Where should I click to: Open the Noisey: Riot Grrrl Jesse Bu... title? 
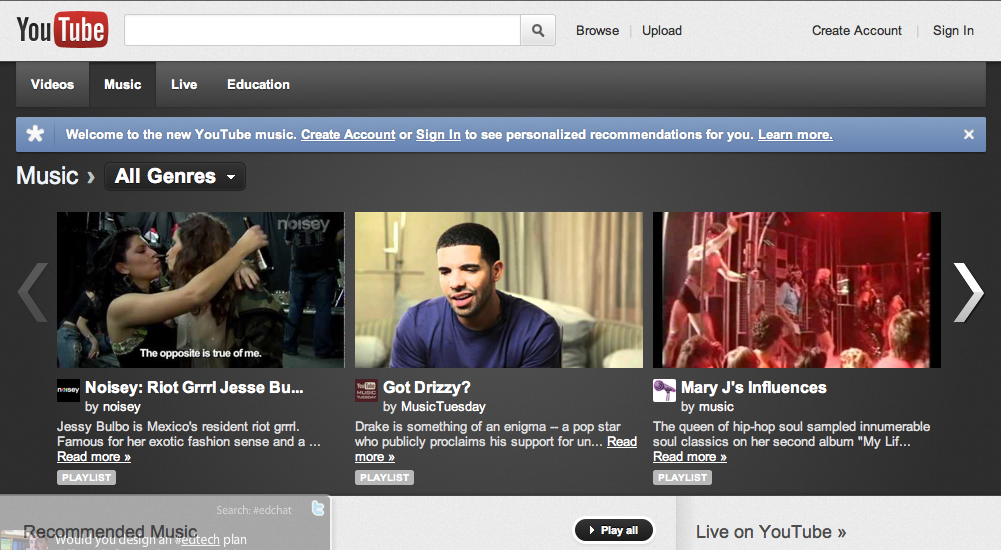pyautogui.click(x=194, y=387)
